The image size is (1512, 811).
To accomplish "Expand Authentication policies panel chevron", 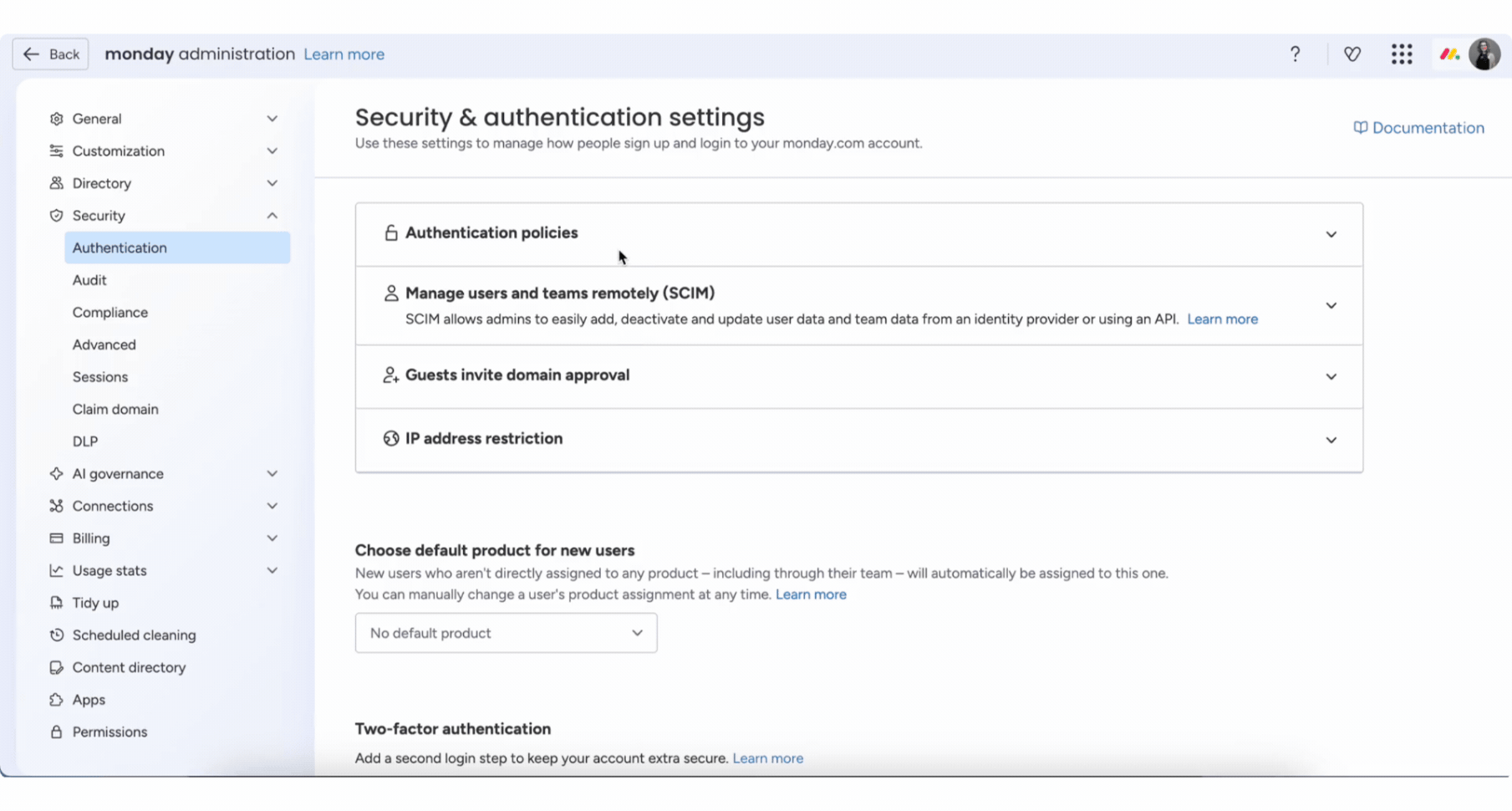I will [x=1331, y=235].
